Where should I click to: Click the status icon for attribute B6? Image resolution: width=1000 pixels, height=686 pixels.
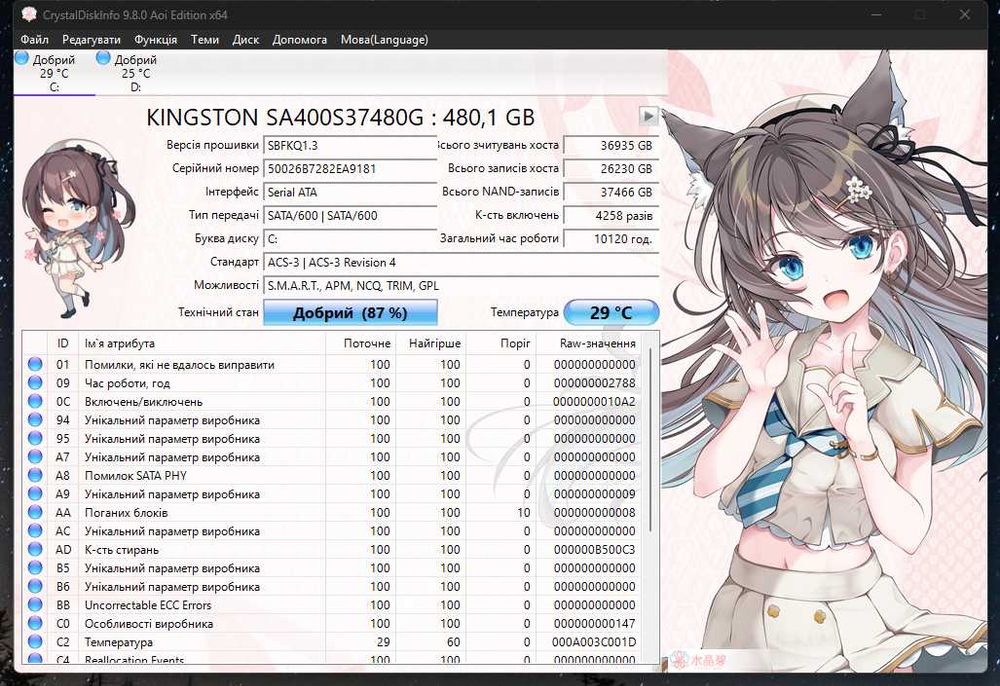point(35,586)
